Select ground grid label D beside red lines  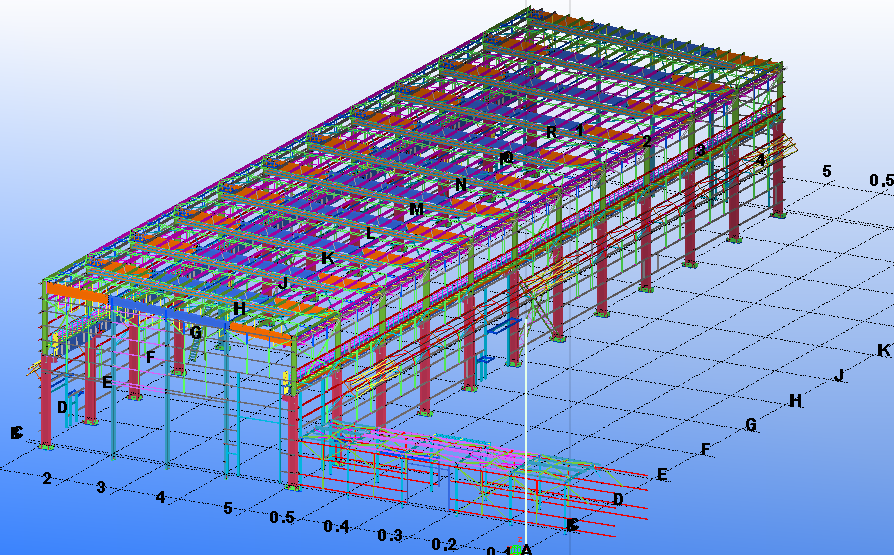click(x=618, y=500)
